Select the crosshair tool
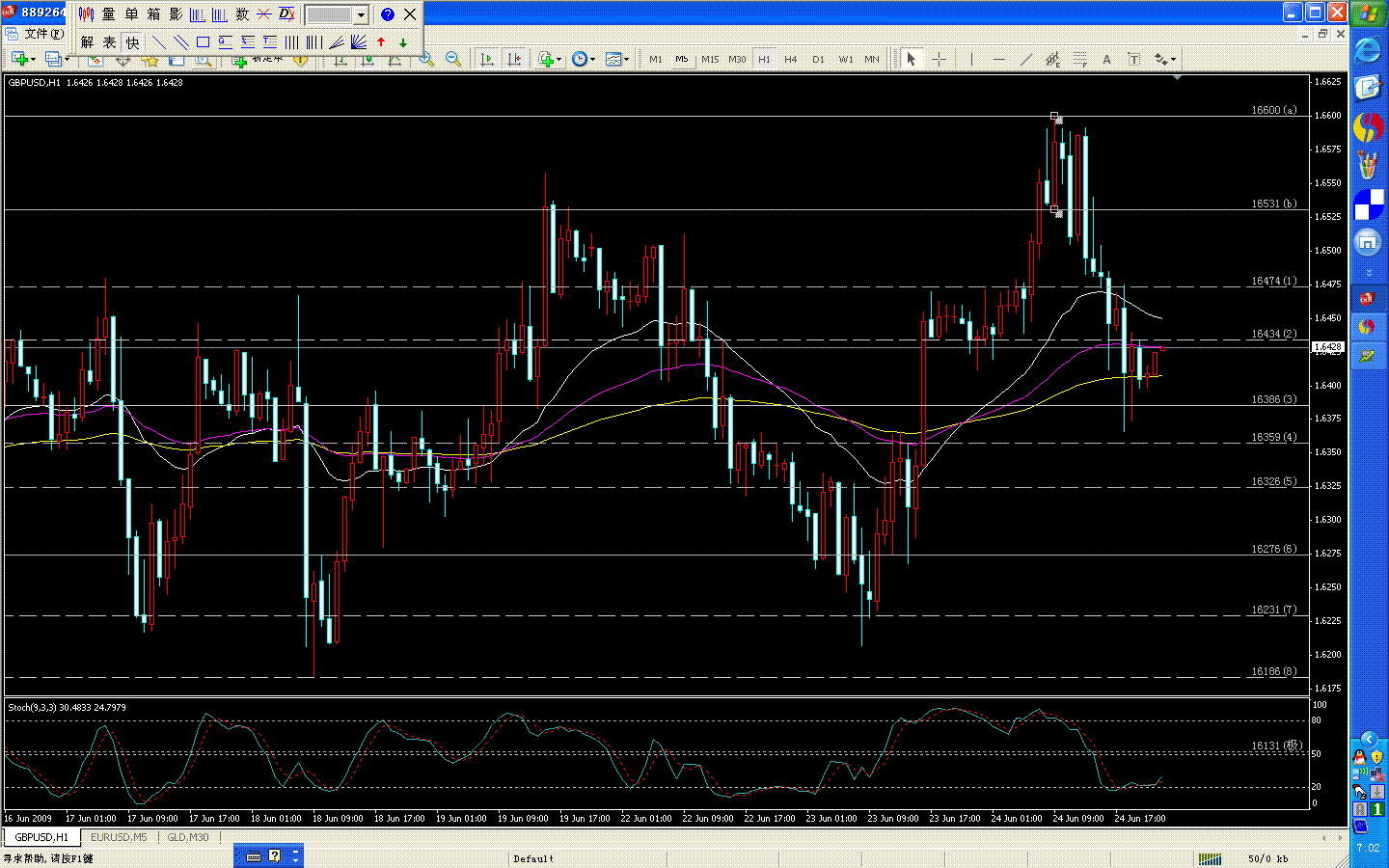The image size is (1389, 868). point(938,59)
